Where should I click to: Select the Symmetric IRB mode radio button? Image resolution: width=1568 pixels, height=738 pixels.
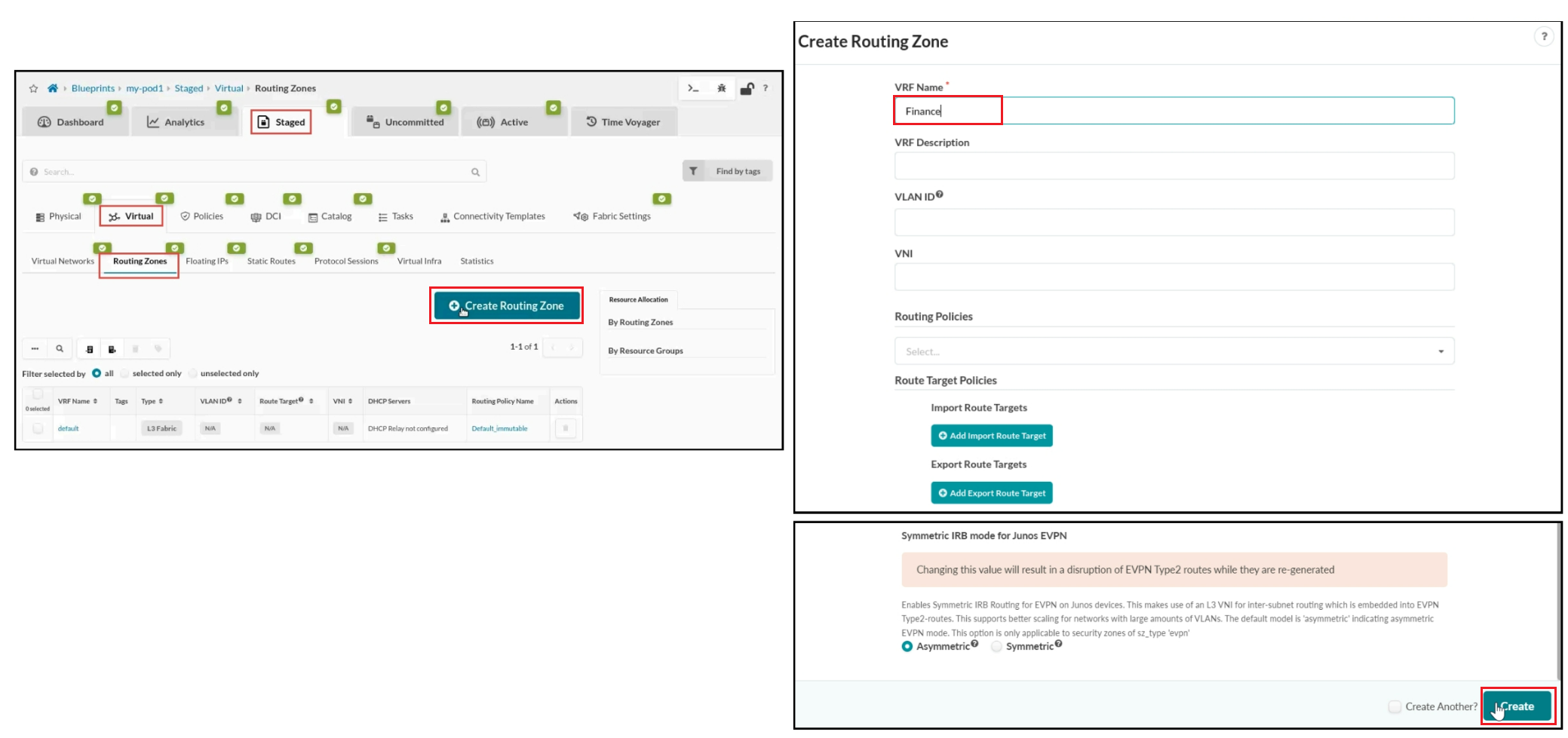996,647
